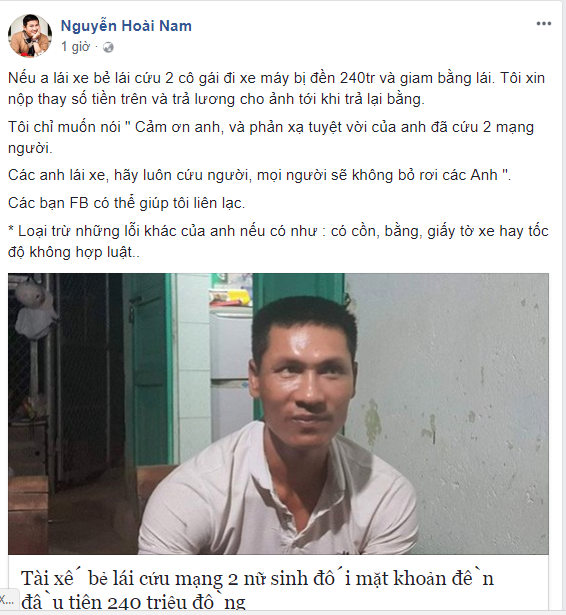Click the footnote starting '* Loại trừ những lỗi'

pyautogui.click(x=278, y=242)
